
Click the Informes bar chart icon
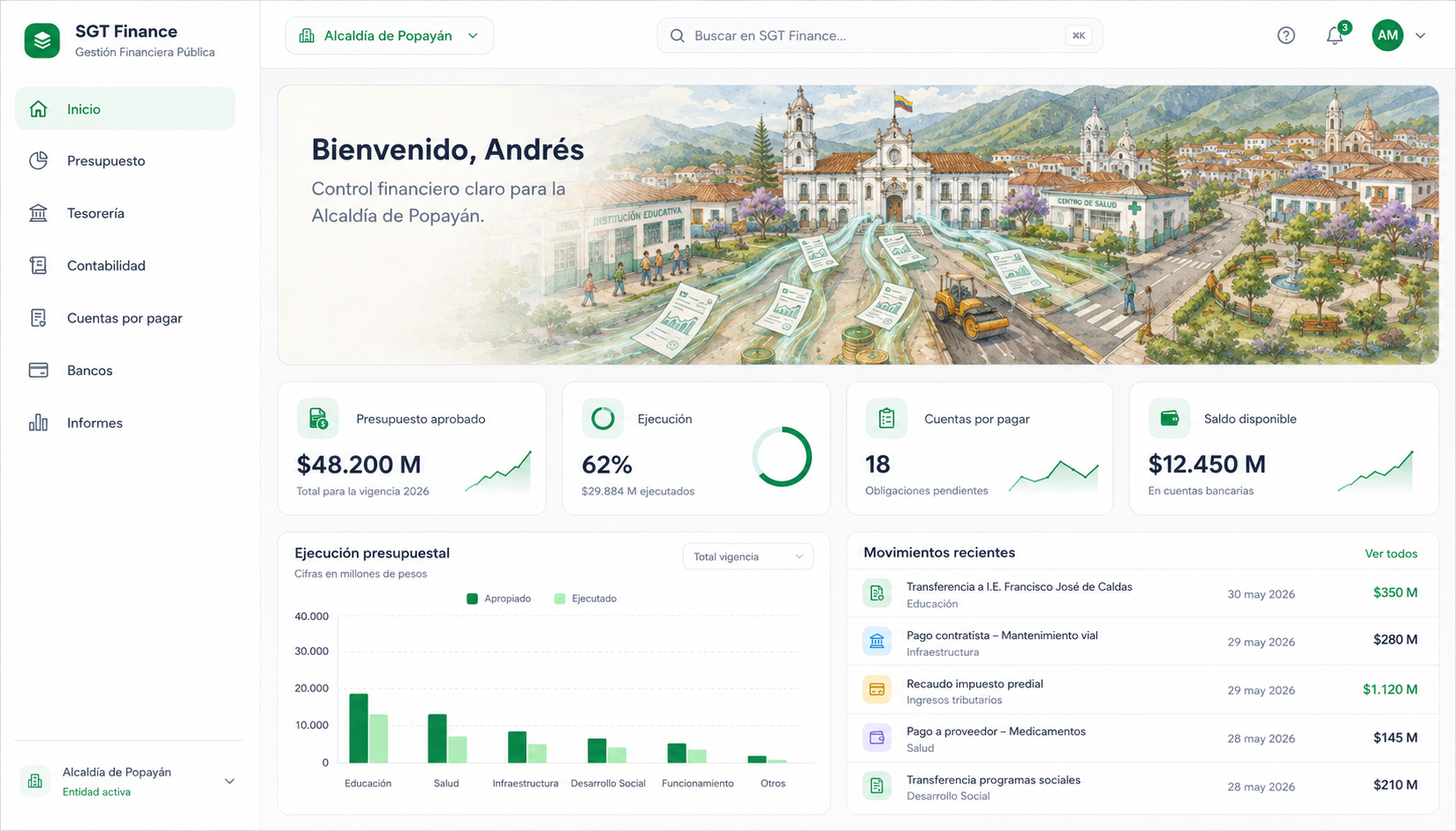(38, 423)
